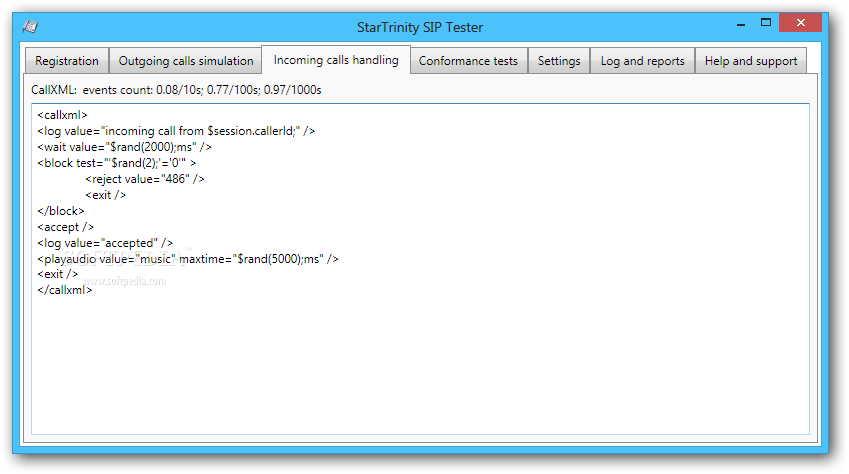The height and width of the screenshot is (474, 849).
Task: Maximize the SIP Tester window
Action: (766, 23)
